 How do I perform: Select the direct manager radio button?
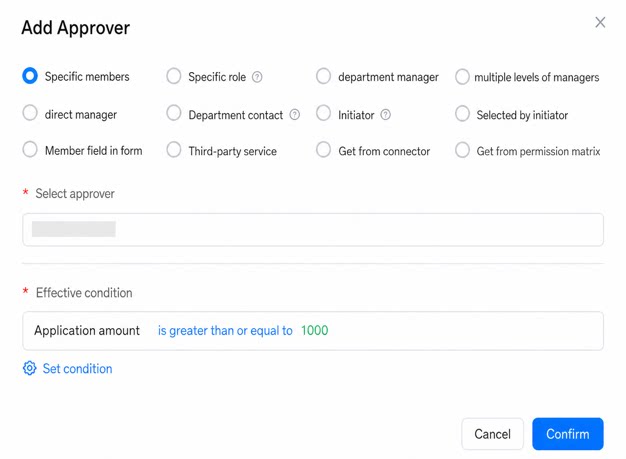(x=30, y=113)
